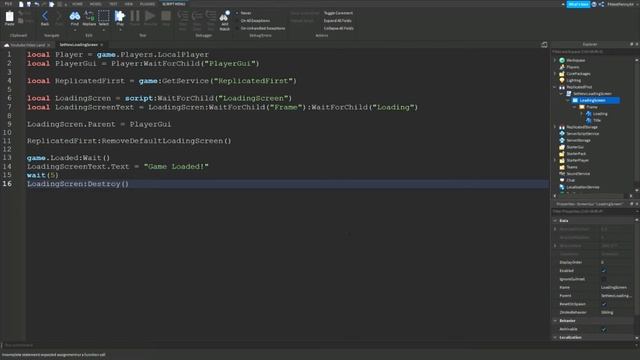Click the Lighting bulb icon

point(562,80)
